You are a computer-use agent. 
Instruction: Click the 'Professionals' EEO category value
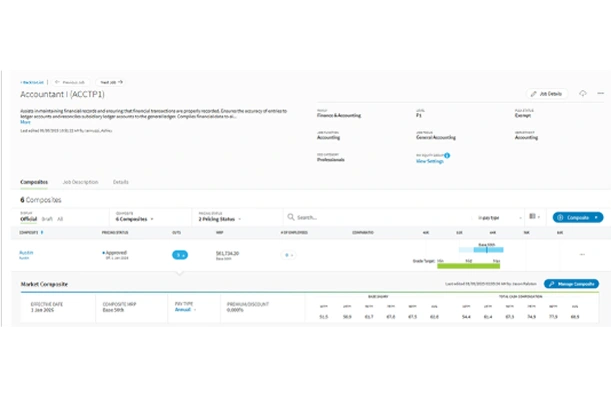pyautogui.click(x=331, y=160)
